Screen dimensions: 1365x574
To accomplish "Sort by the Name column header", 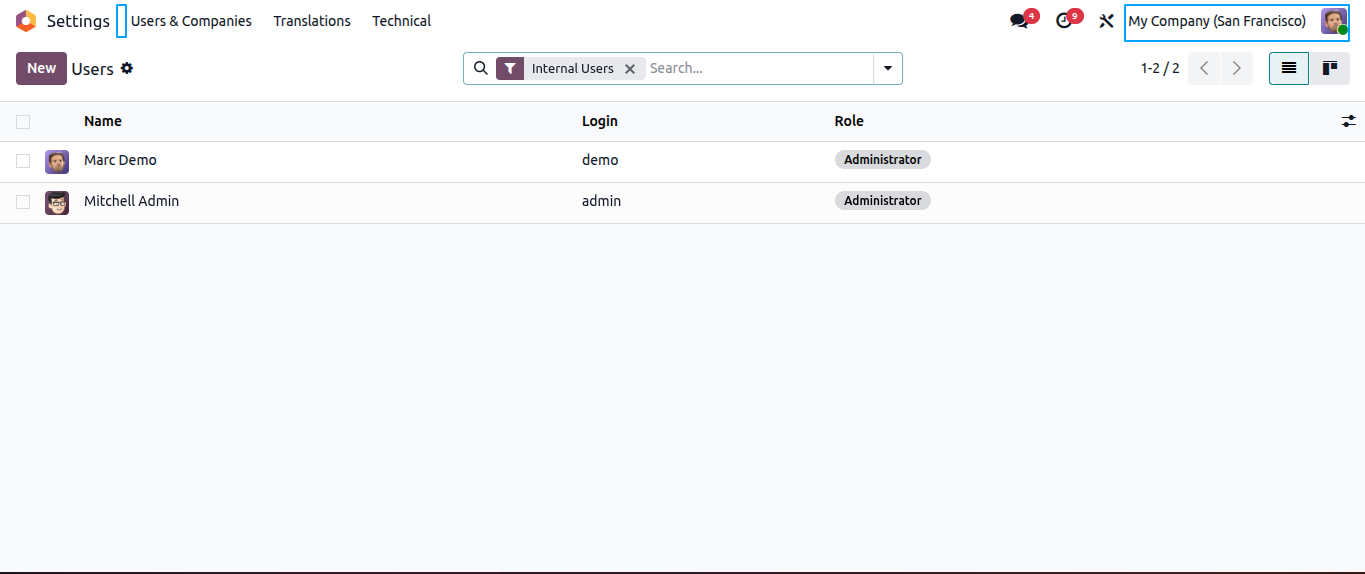I will (103, 121).
